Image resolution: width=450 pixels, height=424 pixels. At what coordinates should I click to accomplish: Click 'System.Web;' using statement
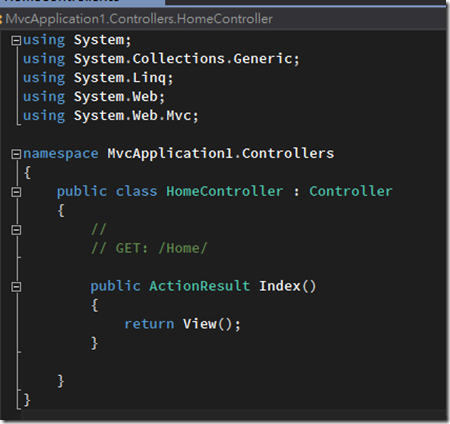(x=119, y=97)
